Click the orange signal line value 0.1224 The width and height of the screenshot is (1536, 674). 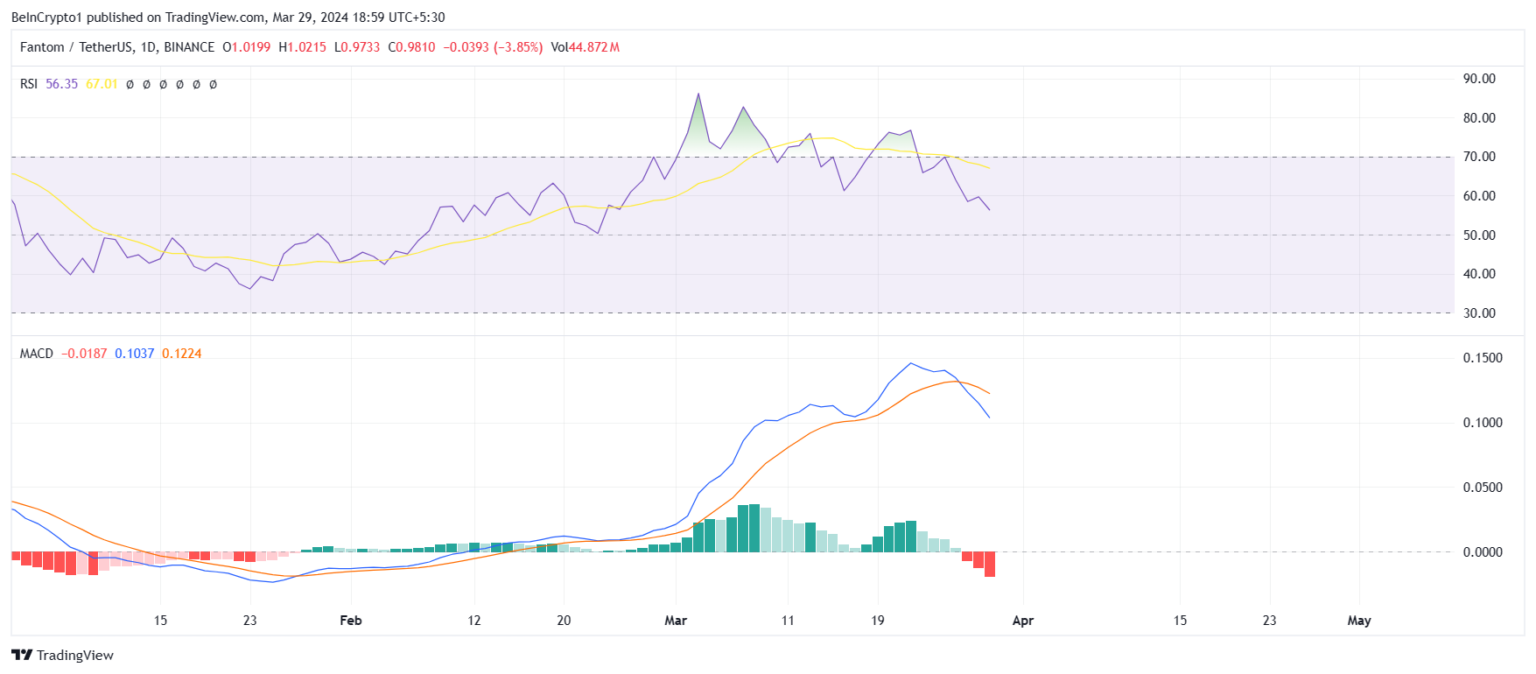click(x=181, y=353)
